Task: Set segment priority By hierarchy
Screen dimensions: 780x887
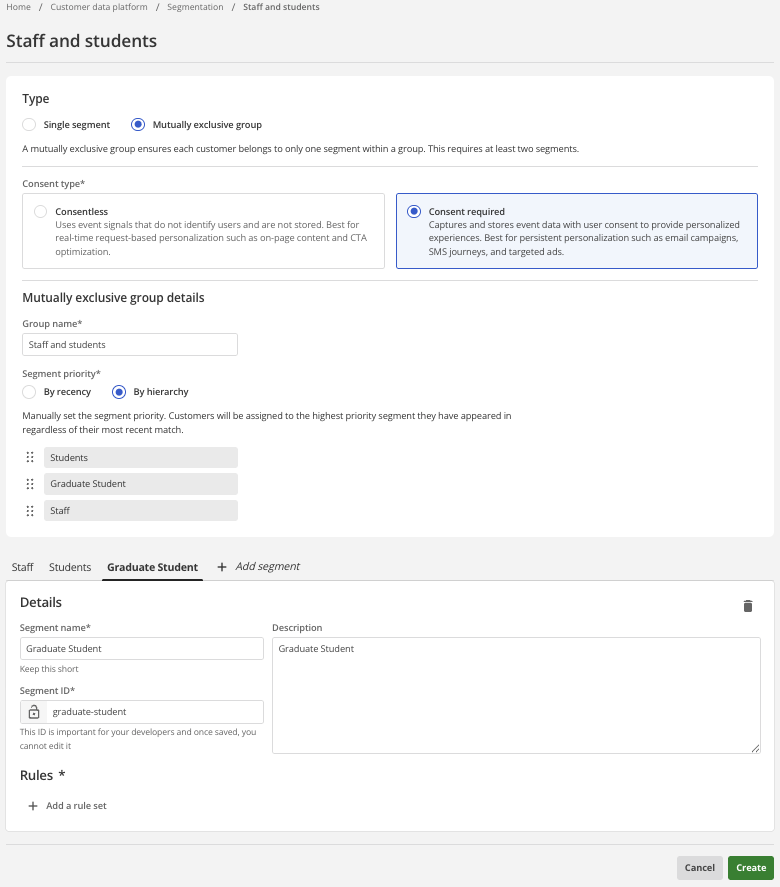Action: tap(119, 391)
